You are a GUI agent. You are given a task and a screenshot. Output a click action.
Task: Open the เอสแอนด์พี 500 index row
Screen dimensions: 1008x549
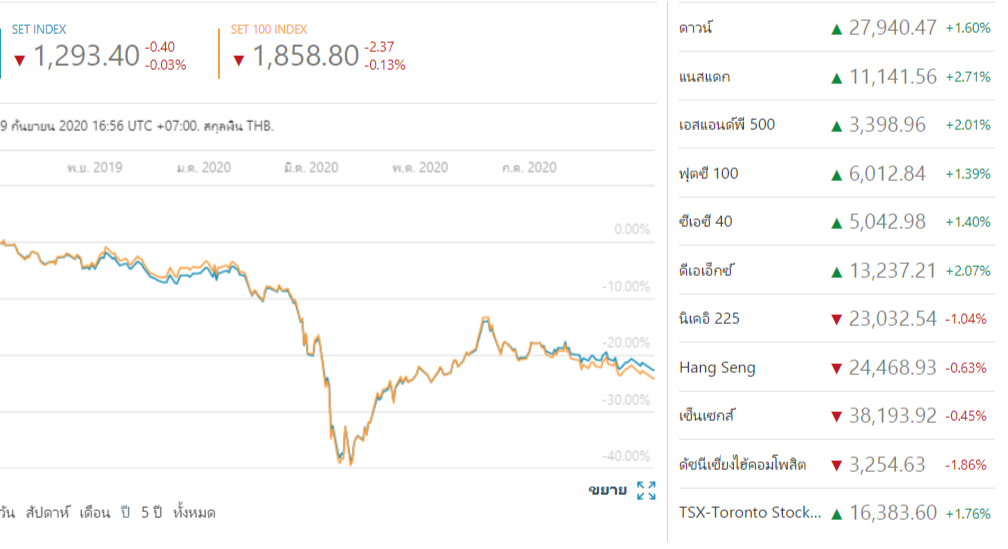tap(727, 125)
